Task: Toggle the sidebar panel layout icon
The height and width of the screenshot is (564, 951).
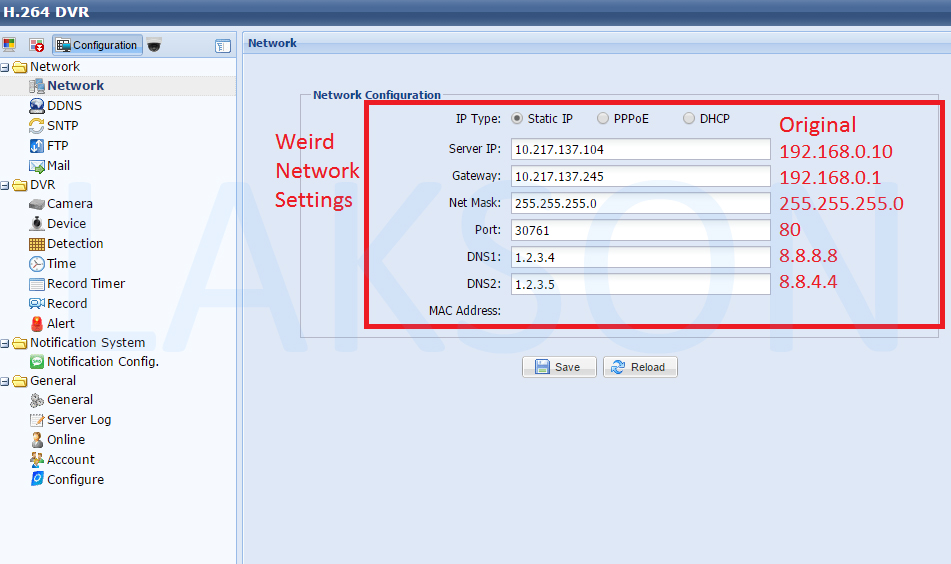Action: pos(223,46)
